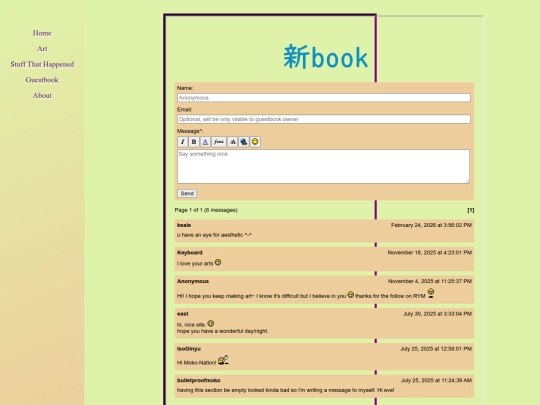The image size is (540, 405).
Task: Focus the Name input field
Action: (324, 98)
